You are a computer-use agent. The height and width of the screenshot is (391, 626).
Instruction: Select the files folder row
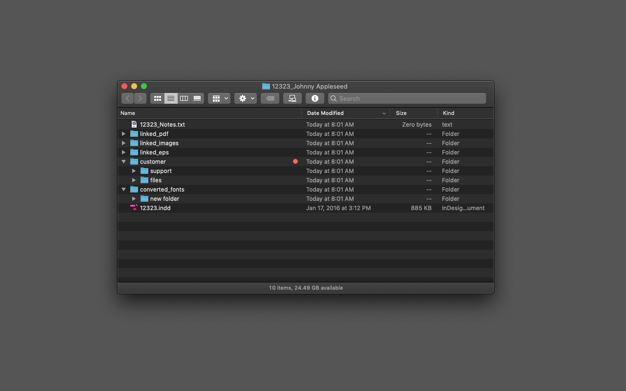pyautogui.click(x=306, y=180)
